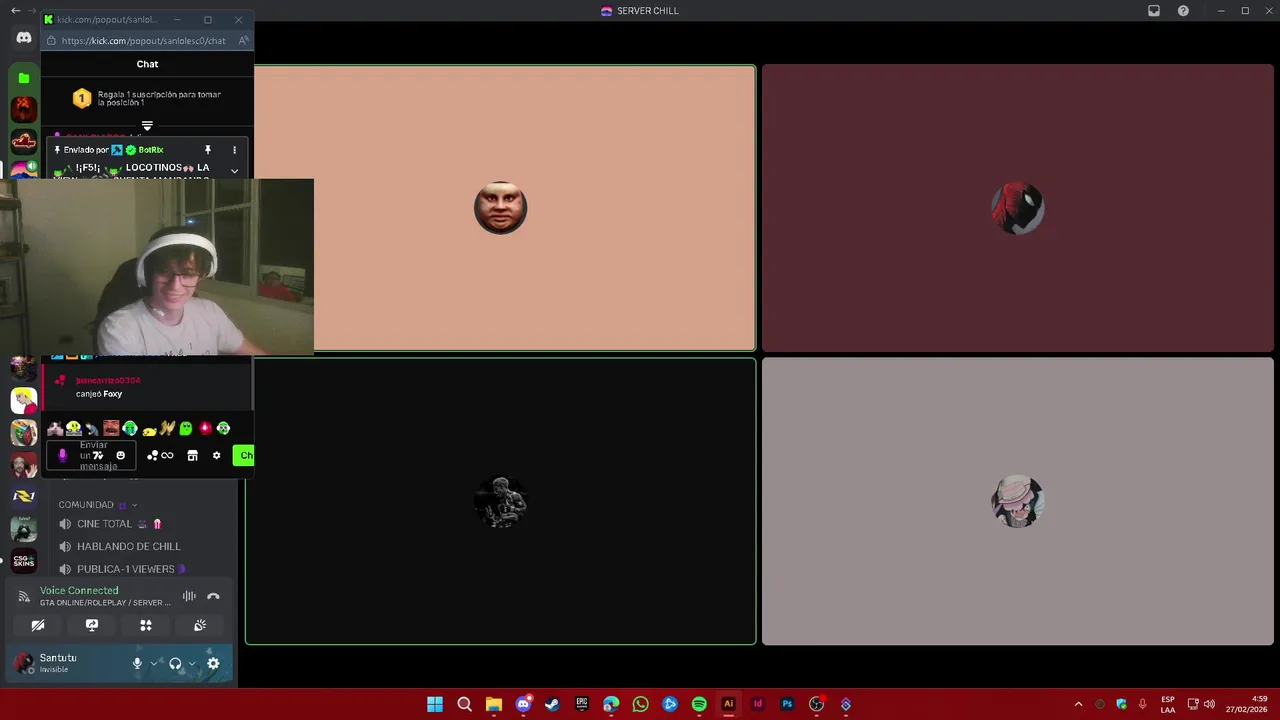Open pinned message more options
The height and width of the screenshot is (720, 1280).
(x=234, y=150)
